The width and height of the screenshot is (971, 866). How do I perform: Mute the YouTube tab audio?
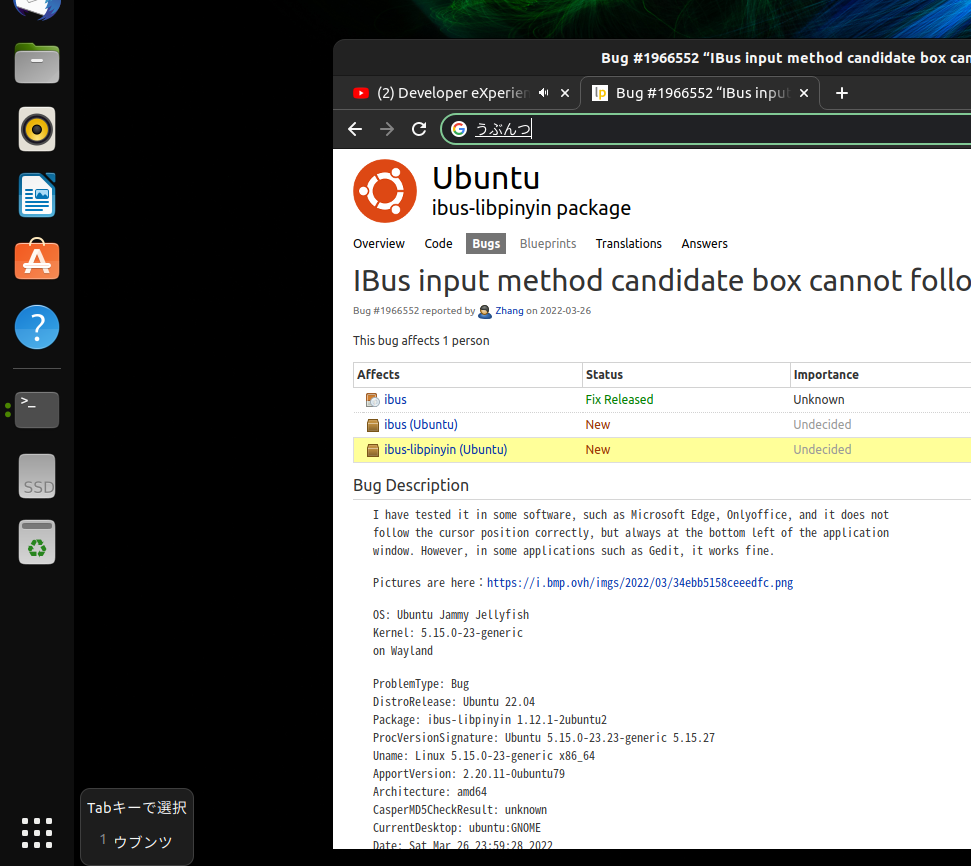pyautogui.click(x=542, y=92)
